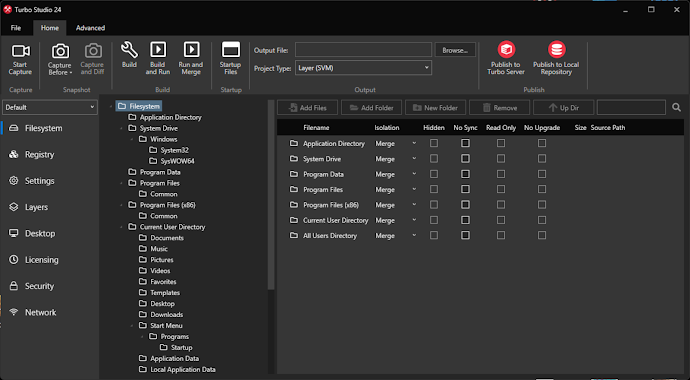Screen dimensions: 690x380
Task: Open the Startup Files window icon
Action: click(231, 50)
